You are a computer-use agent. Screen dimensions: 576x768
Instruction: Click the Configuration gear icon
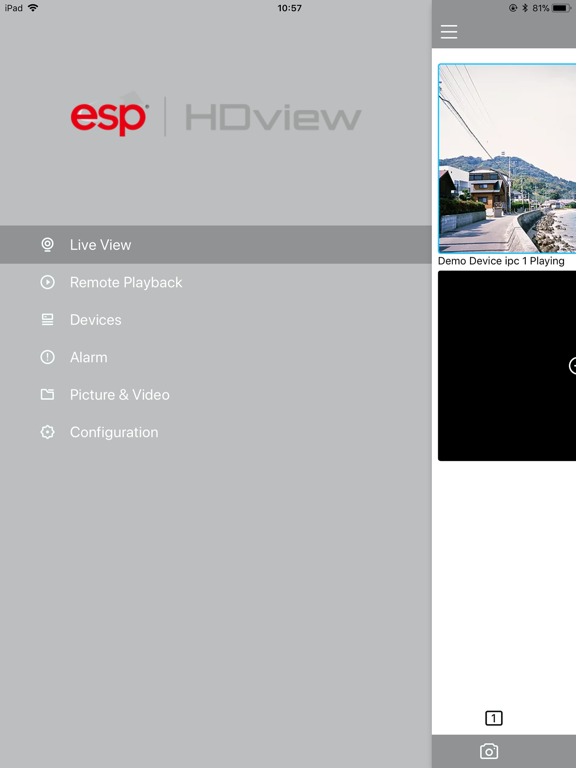(48, 432)
